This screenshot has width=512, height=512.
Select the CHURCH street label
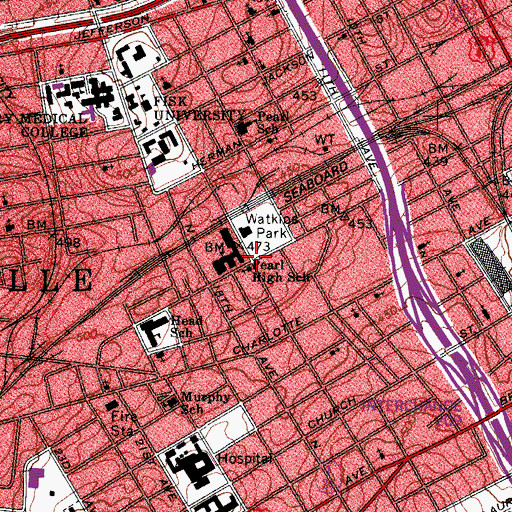(332, 412)
